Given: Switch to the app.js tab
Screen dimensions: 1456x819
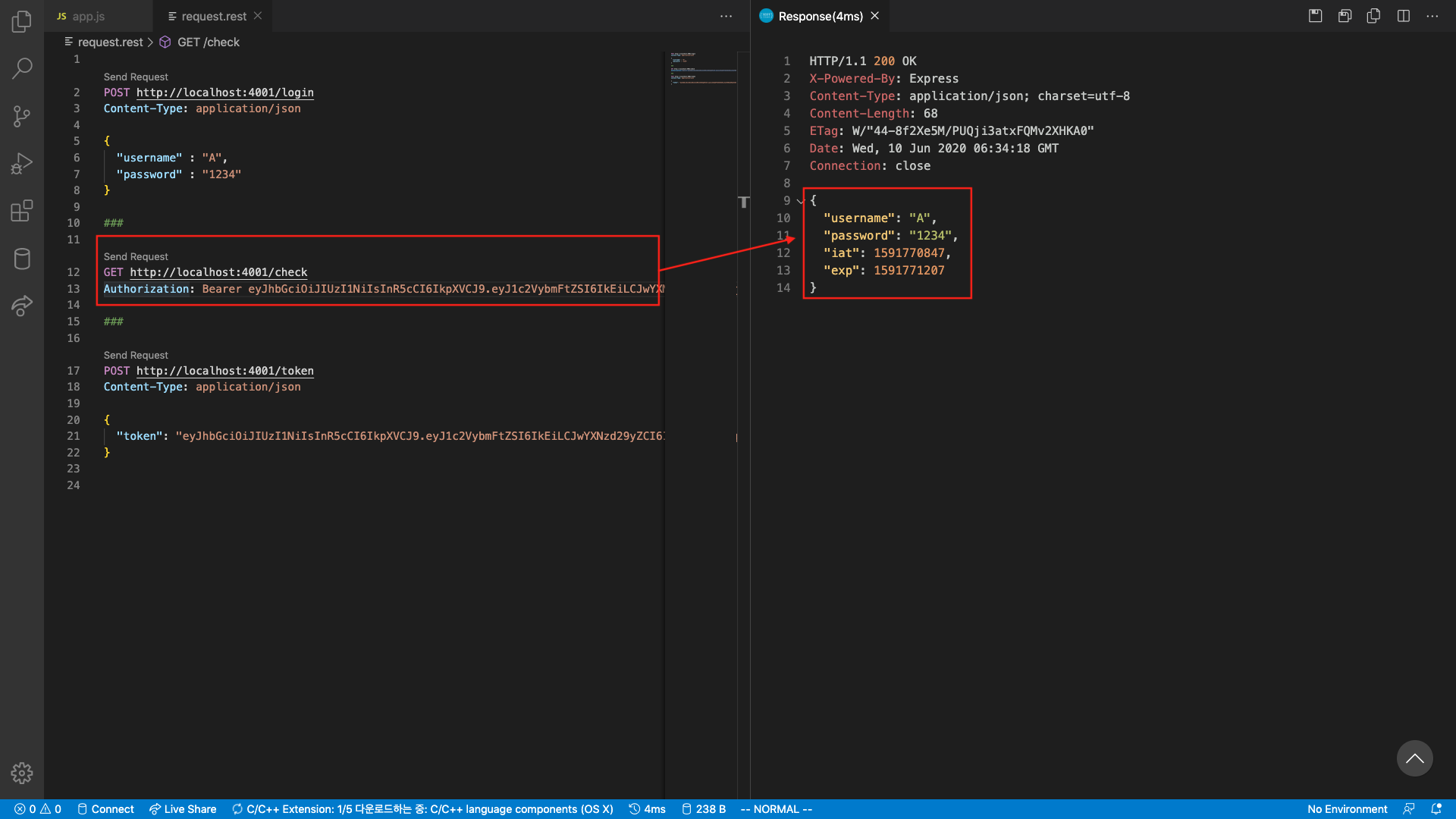Looking at the screenshot, I should tap(88, 16).
